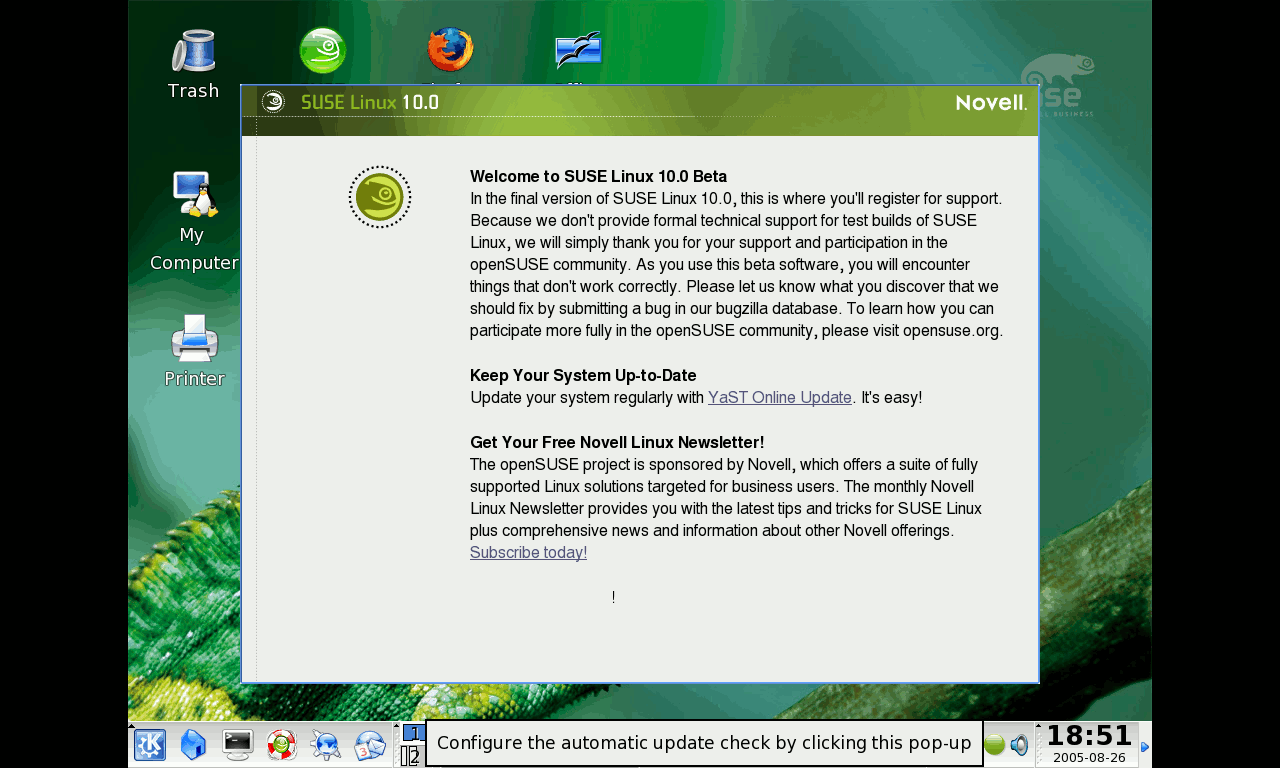Open the green SUSE gecko desktop icon
The height and width of the screenshot is (768, 1280).
(x=322, y=50)
